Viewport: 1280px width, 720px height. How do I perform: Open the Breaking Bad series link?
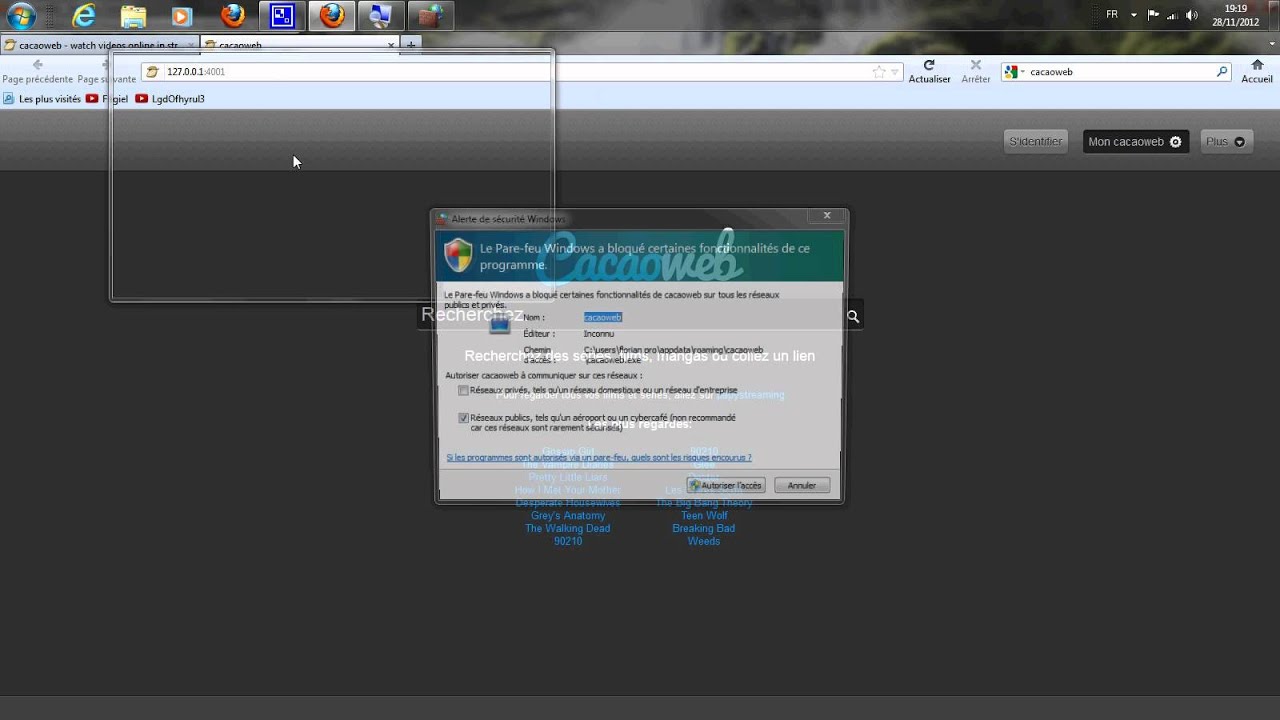pos(704,528)
